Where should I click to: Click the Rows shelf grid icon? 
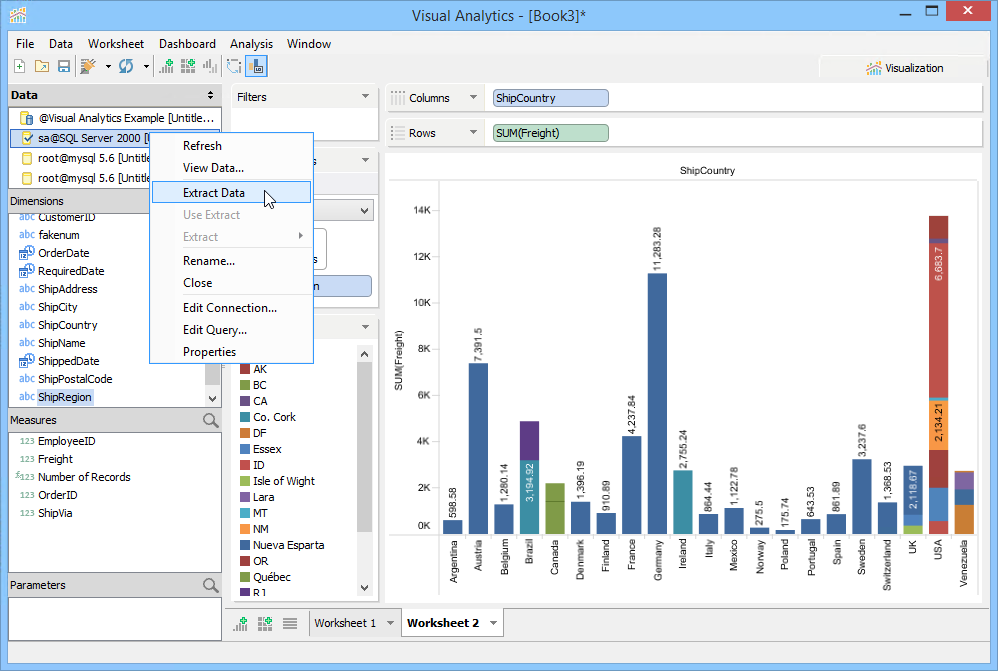tap(398, 133)
